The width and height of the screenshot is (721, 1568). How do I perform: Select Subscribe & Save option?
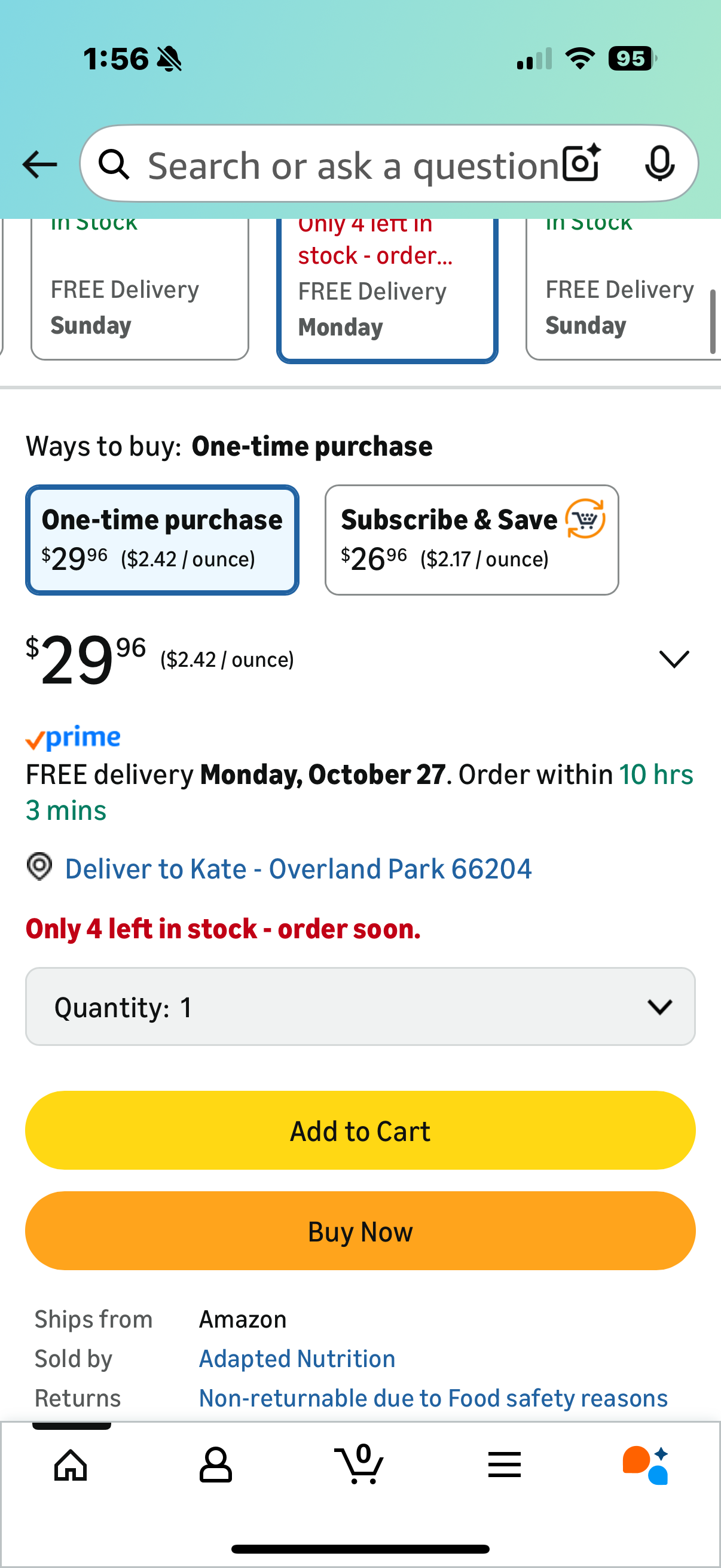tap(472, 540)
